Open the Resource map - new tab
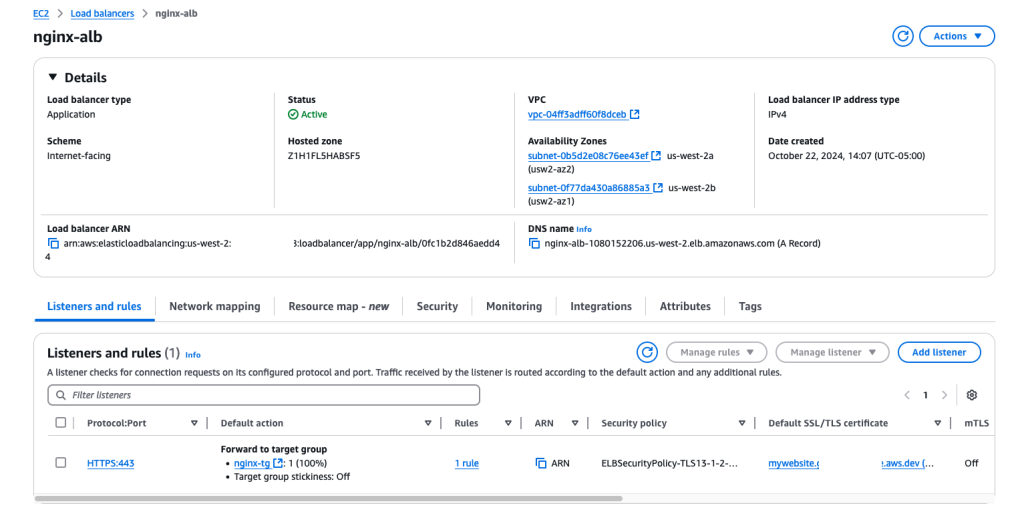 (338, 306)
